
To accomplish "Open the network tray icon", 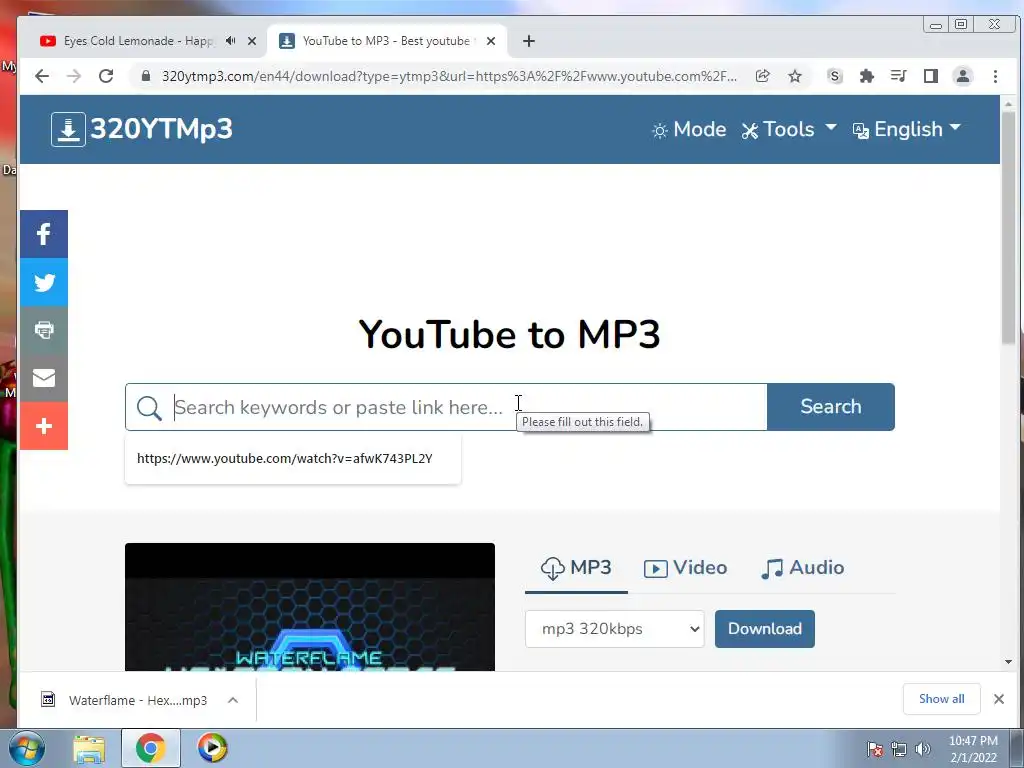I will pos(899,749).
